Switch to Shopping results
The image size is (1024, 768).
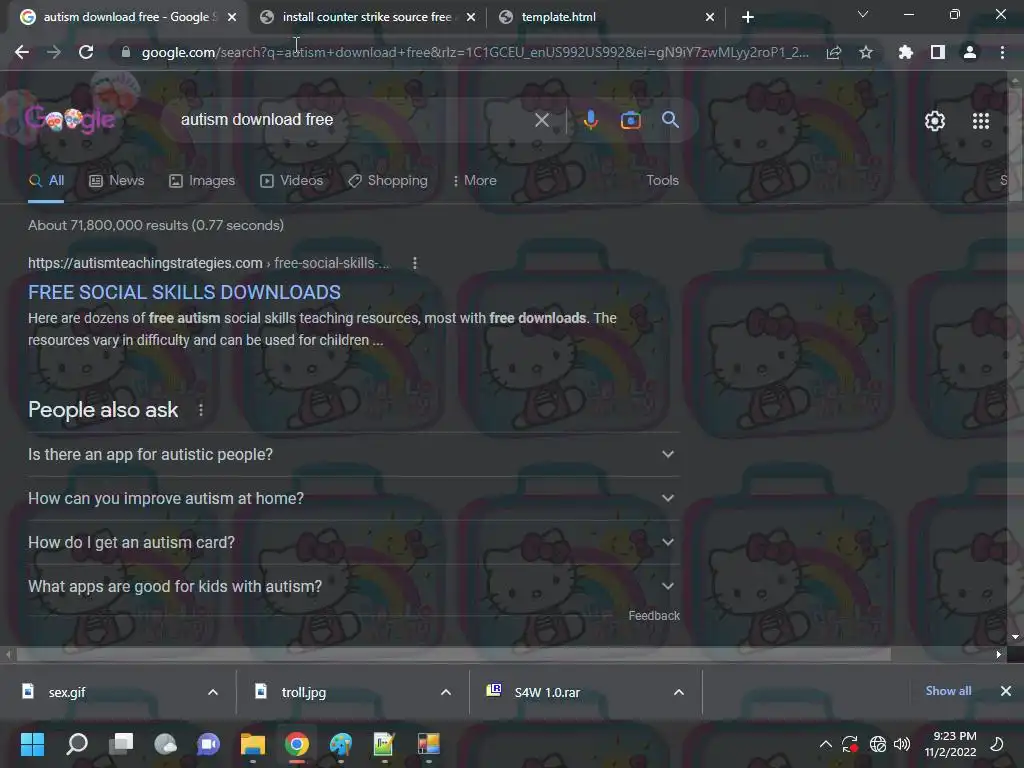388,181
